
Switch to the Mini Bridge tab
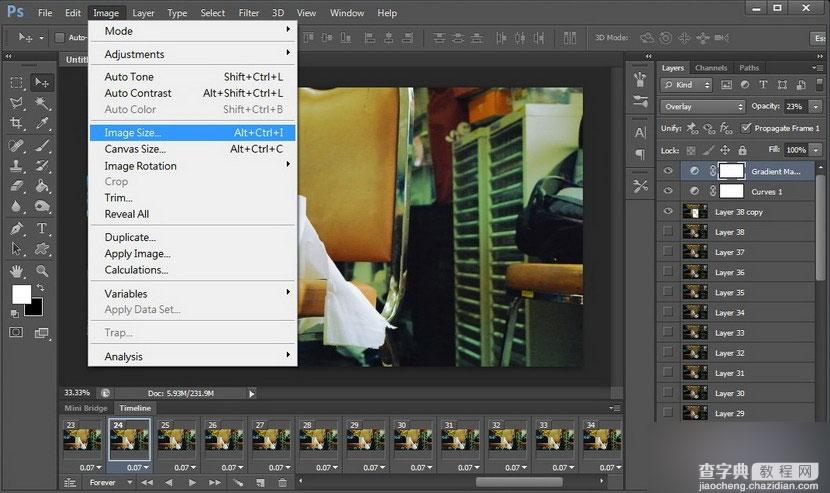coord(86,408)
